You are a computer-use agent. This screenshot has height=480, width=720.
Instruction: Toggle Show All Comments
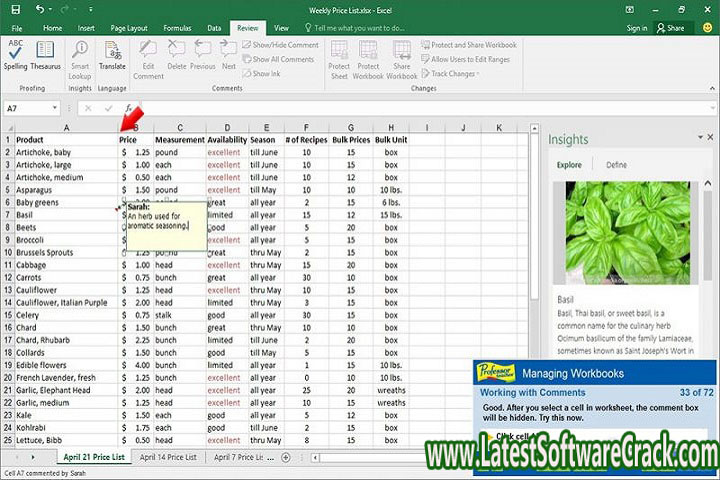[x=278, y=59]
